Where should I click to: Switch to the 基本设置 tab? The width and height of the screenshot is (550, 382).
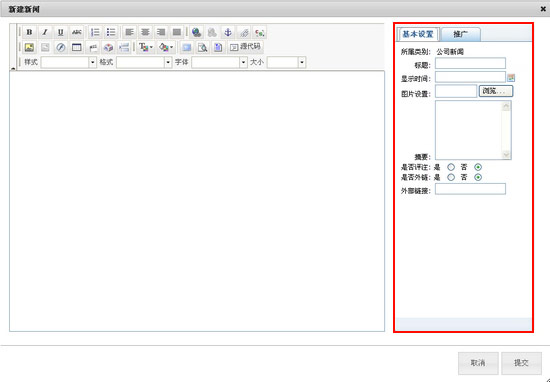[418, 34]
